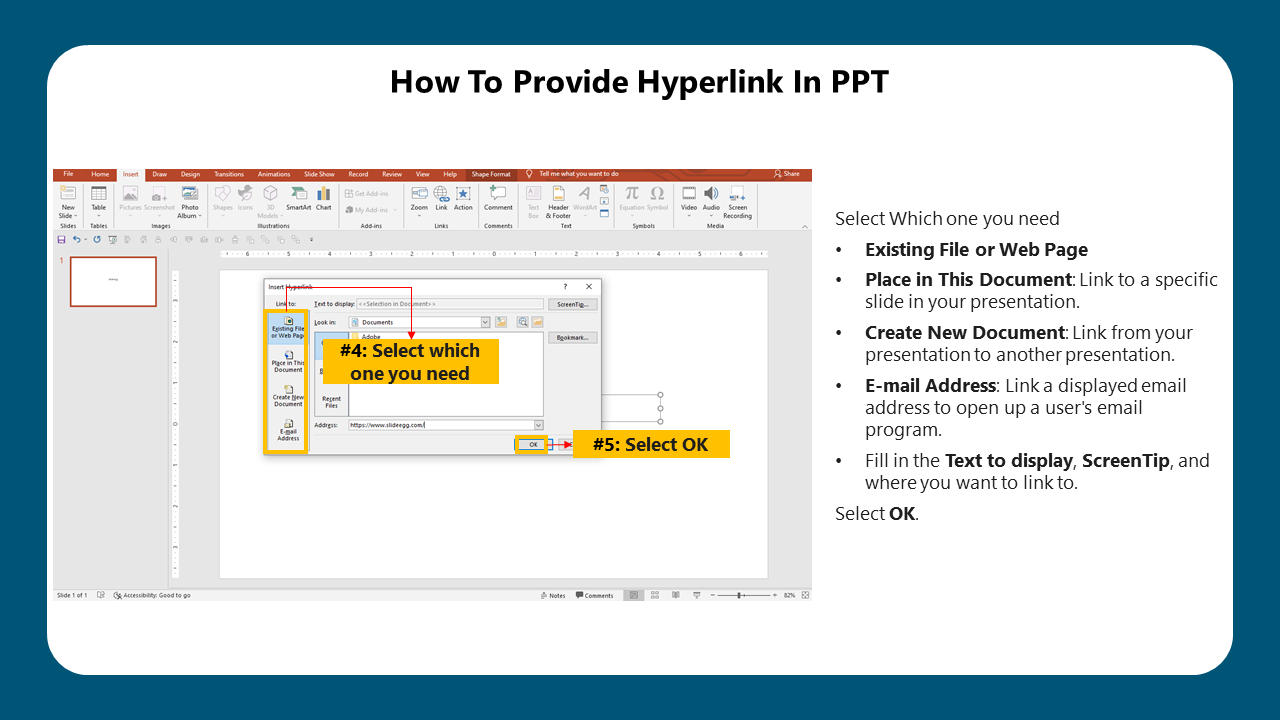Select Place in This Document option
Viewport: 1280px width, 720px height.
click(288, 362)
